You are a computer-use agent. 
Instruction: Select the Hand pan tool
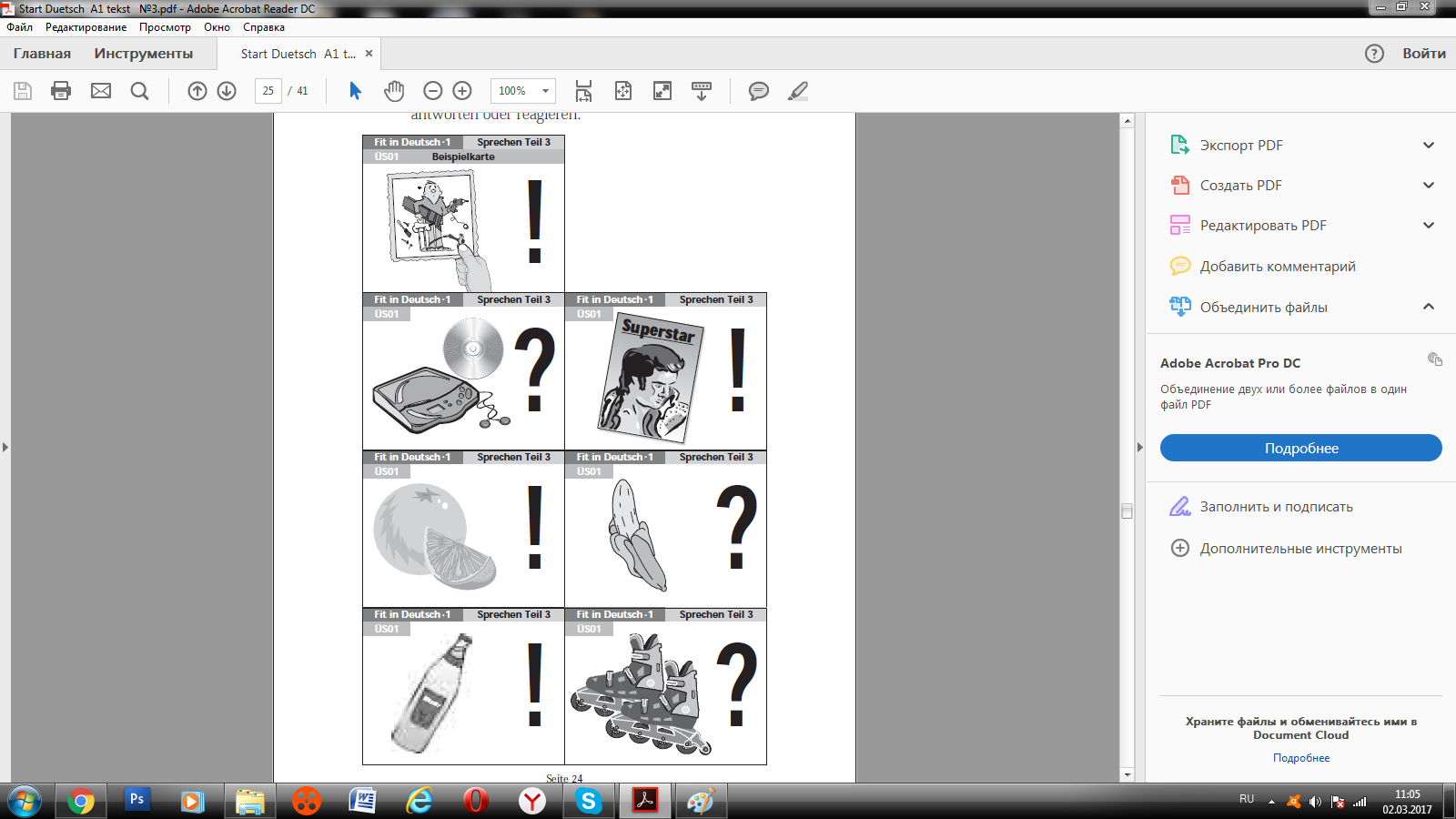click(393, 91)
